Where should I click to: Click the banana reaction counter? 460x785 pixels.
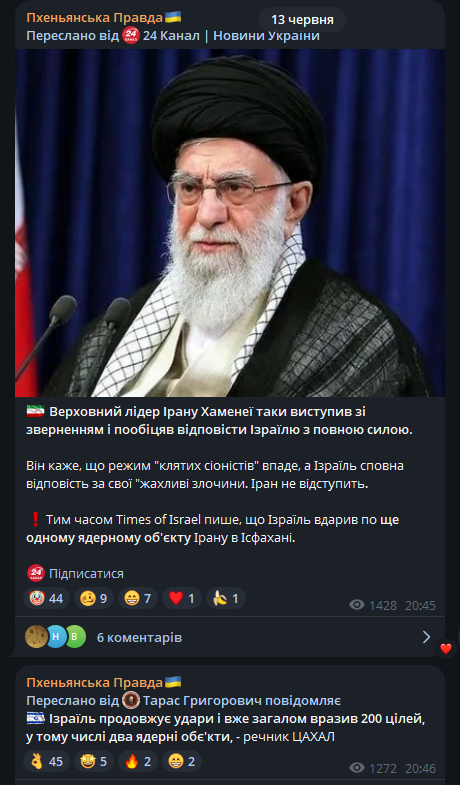[x=226, y=598]
